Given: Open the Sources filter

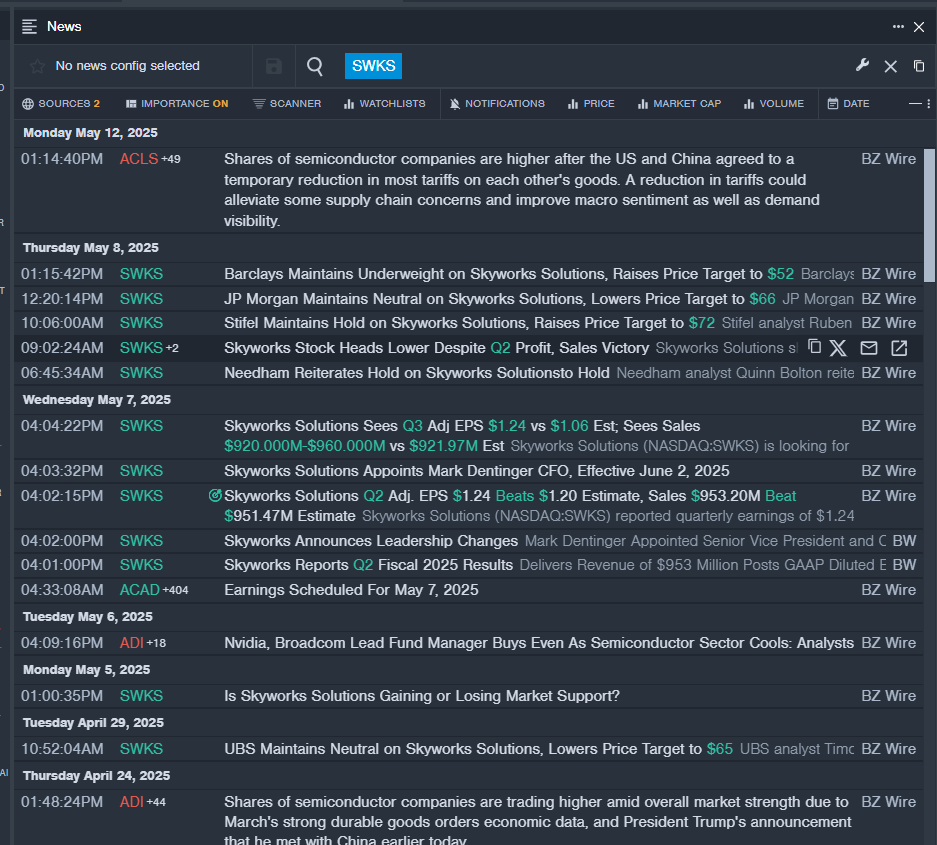Looking at the screenshot, I should 61,103.
